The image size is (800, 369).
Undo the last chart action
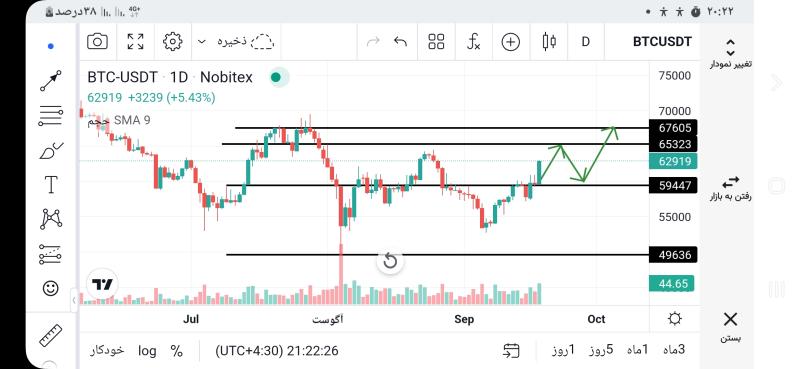click(x=401, y=41)
